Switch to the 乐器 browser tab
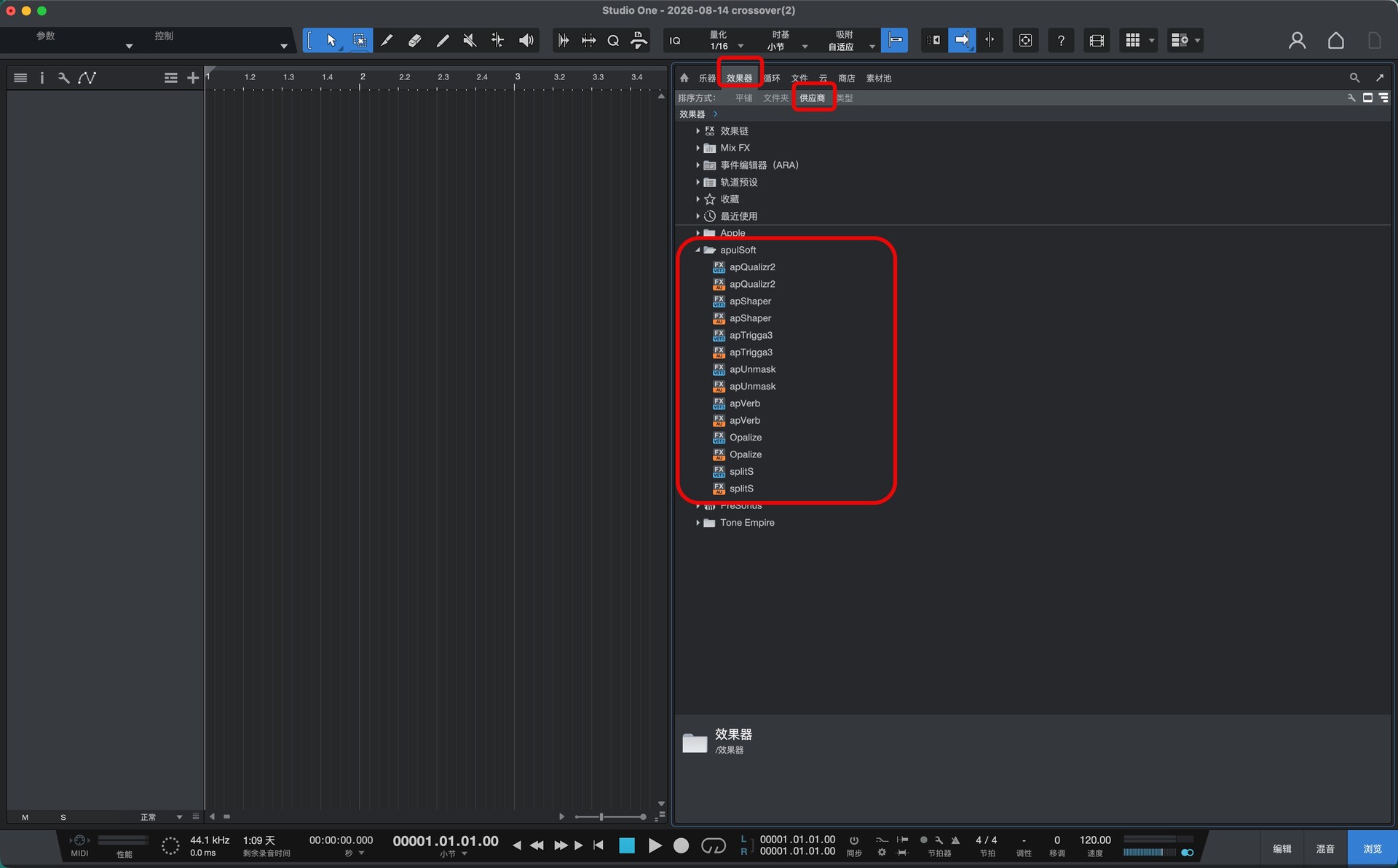The image size is (1398, 868). [707, 79]
